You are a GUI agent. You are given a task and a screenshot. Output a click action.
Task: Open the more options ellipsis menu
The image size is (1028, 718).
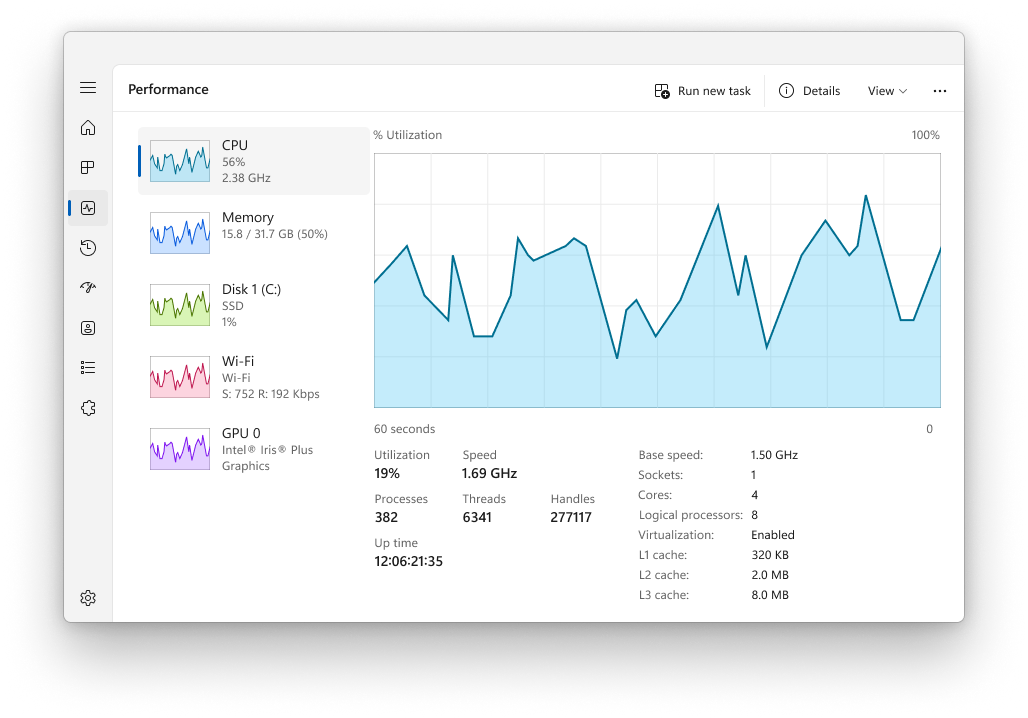939,90
